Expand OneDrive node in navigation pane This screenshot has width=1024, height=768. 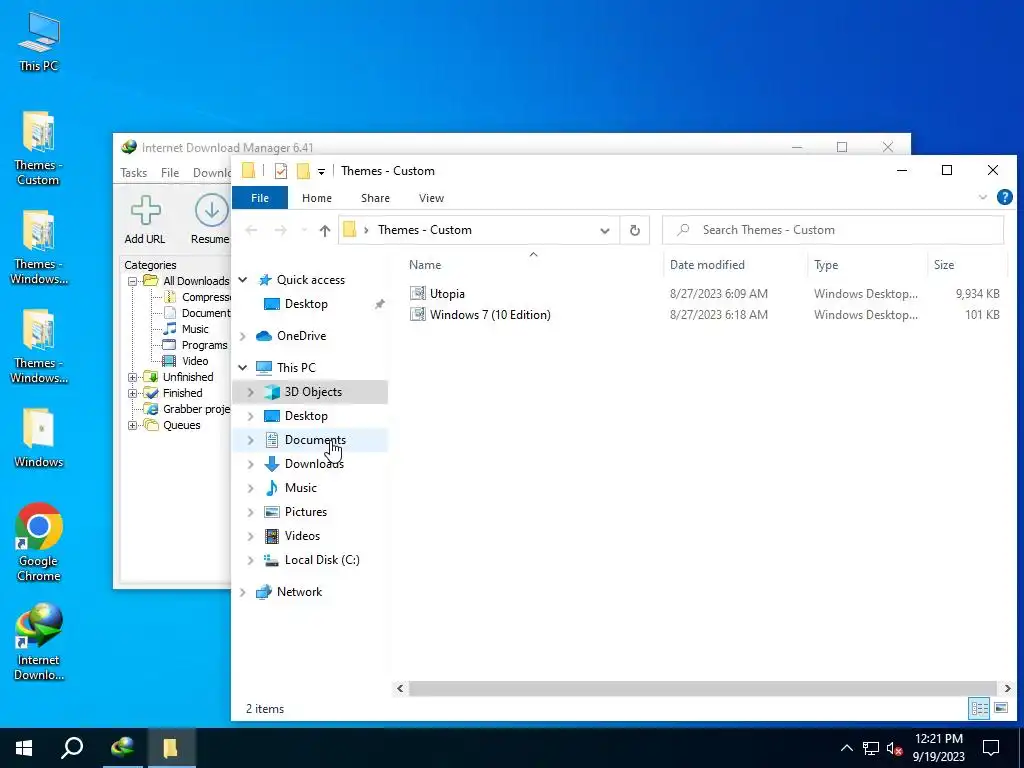tap(243, 336)
